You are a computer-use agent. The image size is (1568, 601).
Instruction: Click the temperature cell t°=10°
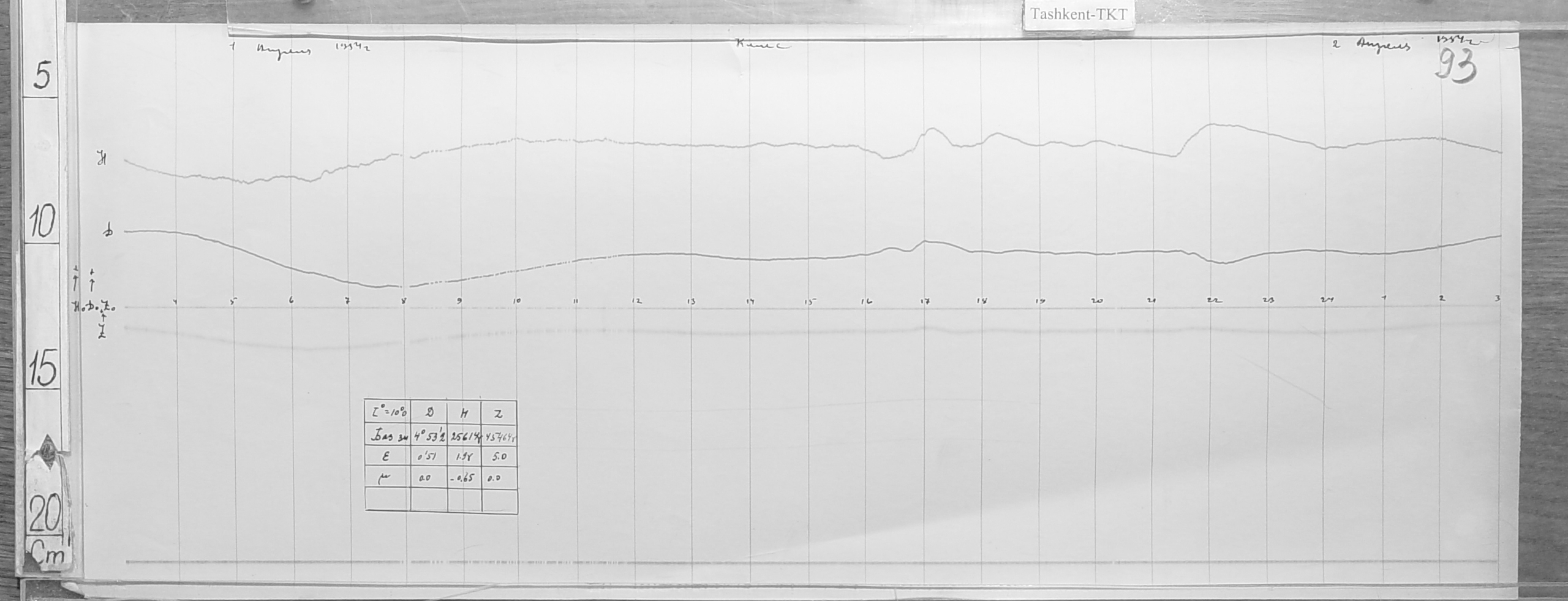[x=387, y=414]
